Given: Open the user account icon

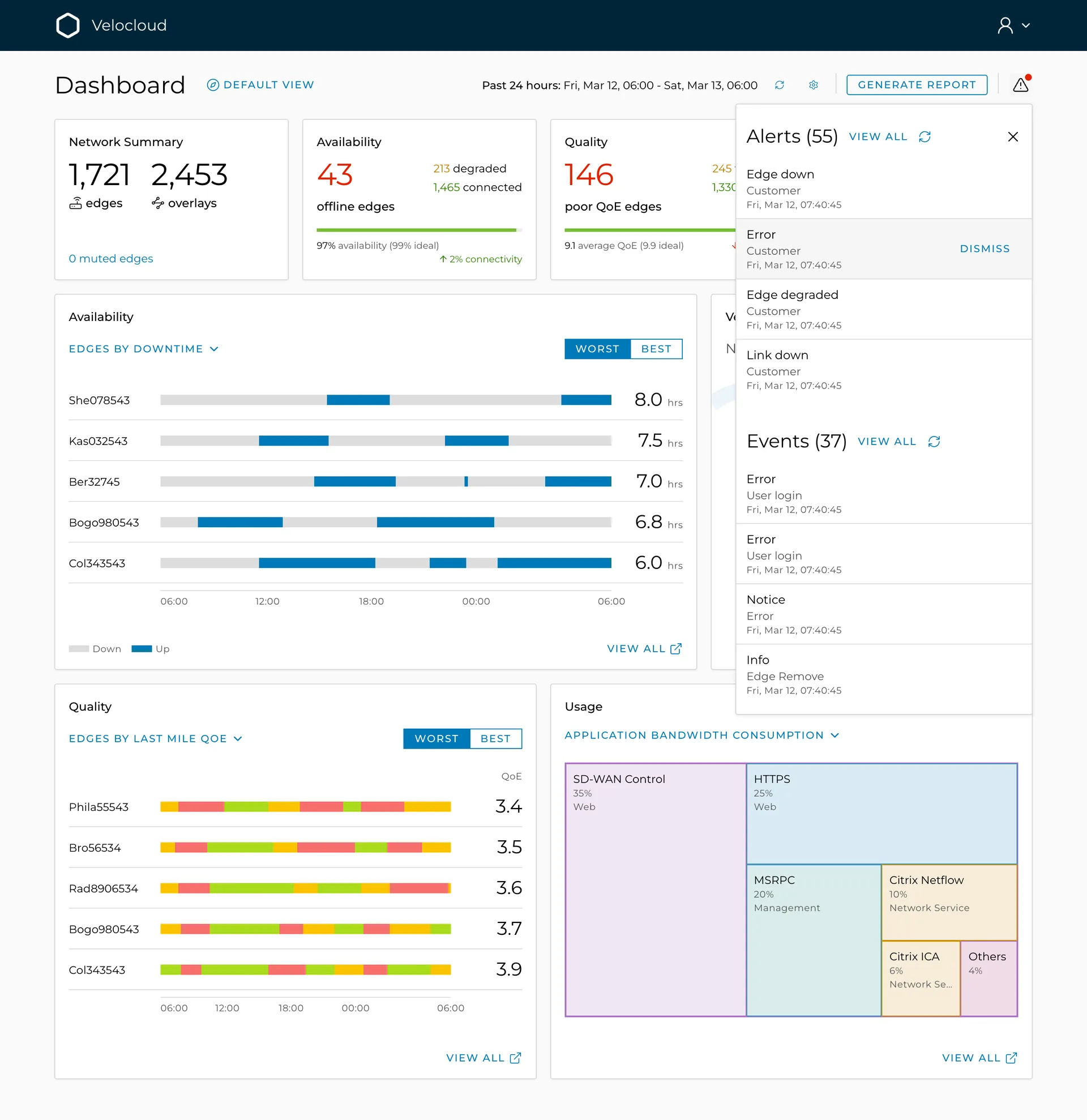Looking at the screenshot, I should pyautogui.click(x=1005, y=25).
